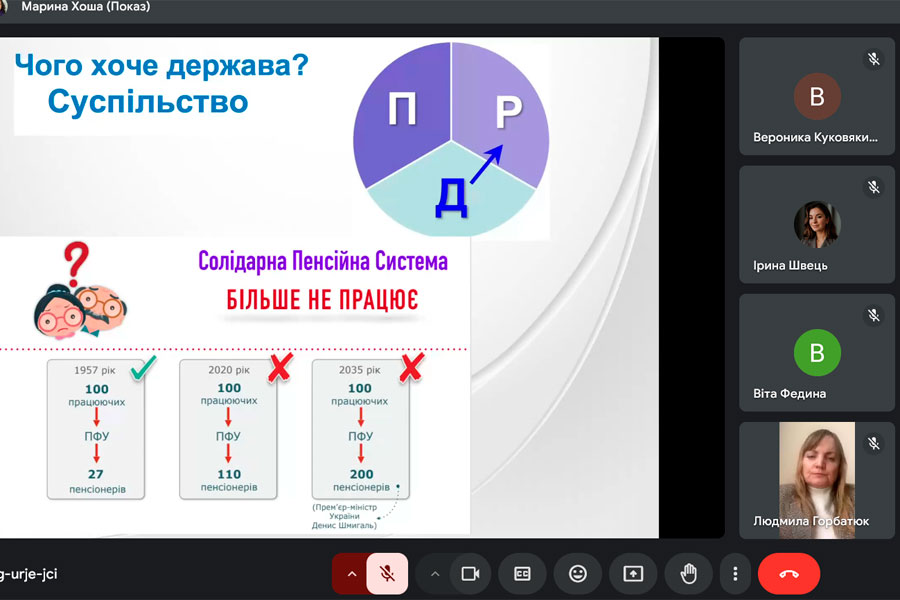This screenshot has width=900, height=600.
Task: Click muted mic icon on Людмила Горбатюк tile
Action: click(874, 443)
